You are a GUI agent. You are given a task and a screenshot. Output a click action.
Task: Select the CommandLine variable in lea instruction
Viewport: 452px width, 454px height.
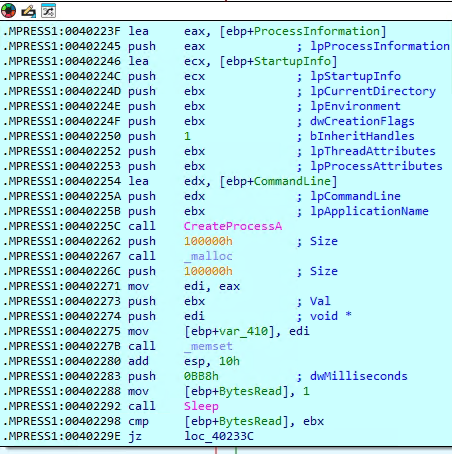click(292, 181)
